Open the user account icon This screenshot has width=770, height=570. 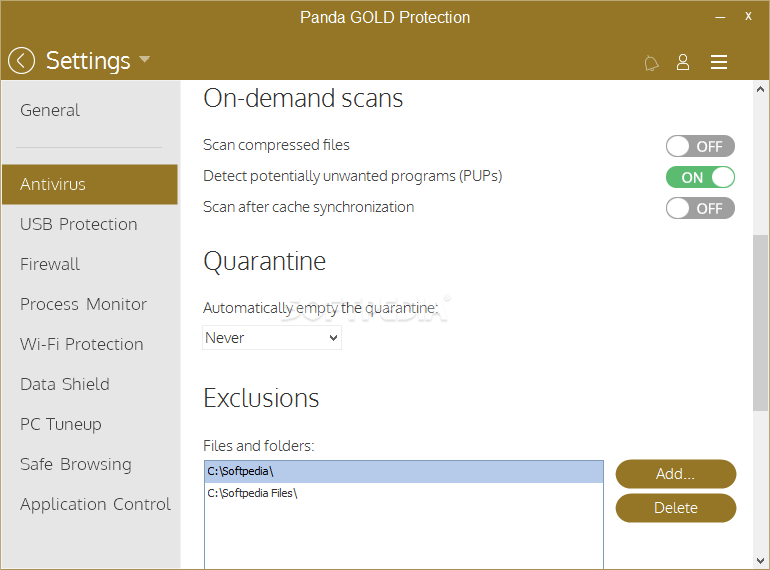pyautogui.click(x=683, y=62)
